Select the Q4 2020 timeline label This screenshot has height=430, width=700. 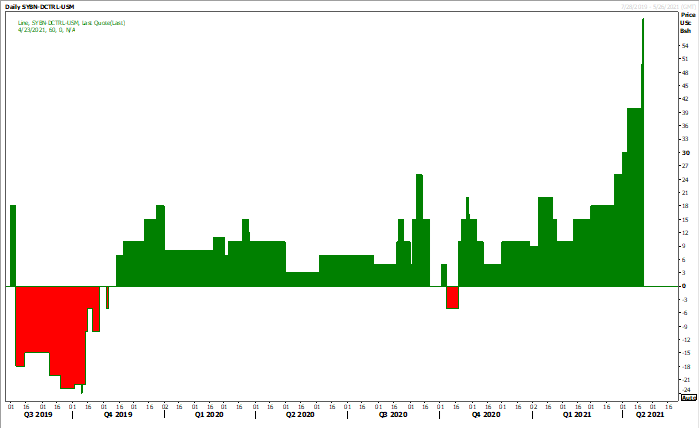tap(486, 414)
